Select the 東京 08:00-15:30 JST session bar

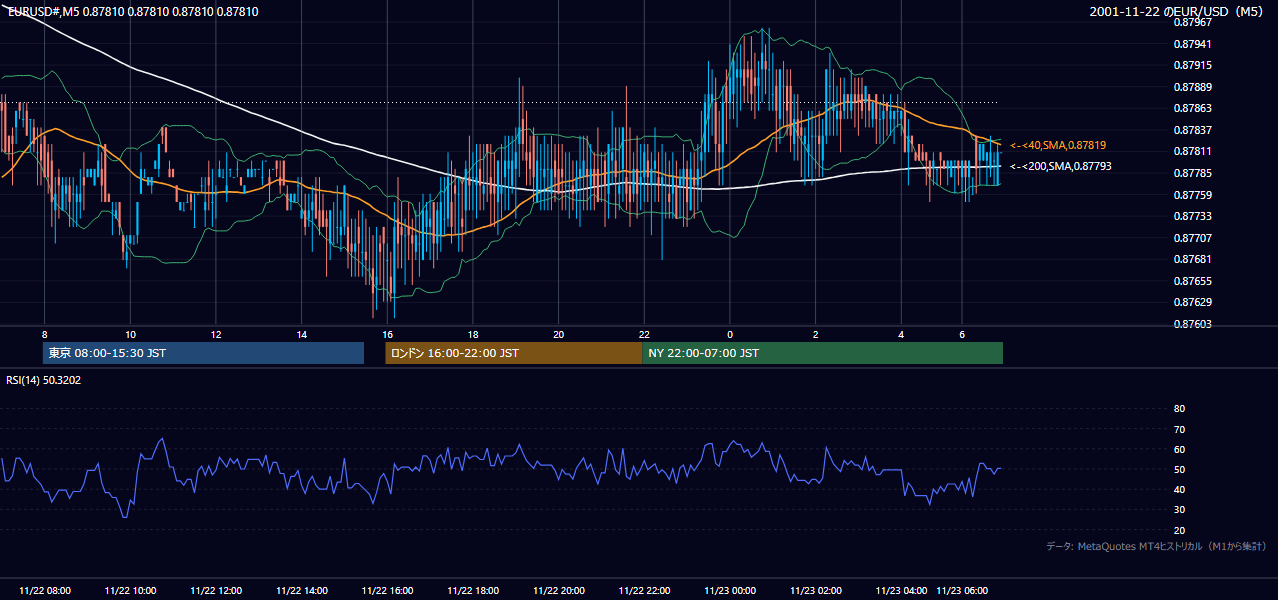[204, 353]
